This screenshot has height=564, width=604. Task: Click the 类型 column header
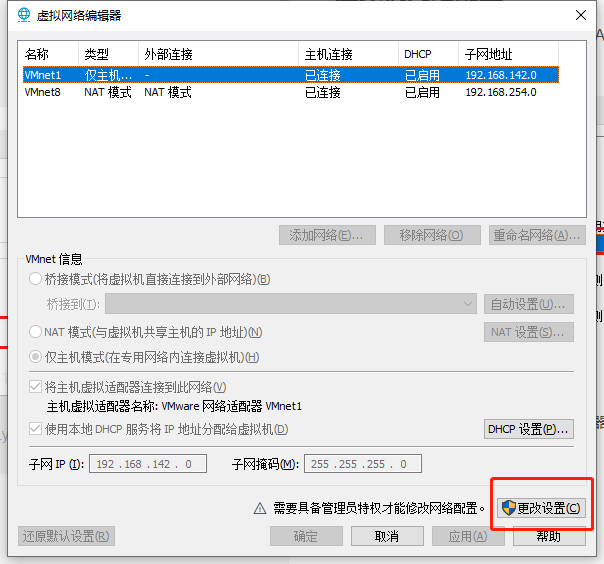(109, 54)
